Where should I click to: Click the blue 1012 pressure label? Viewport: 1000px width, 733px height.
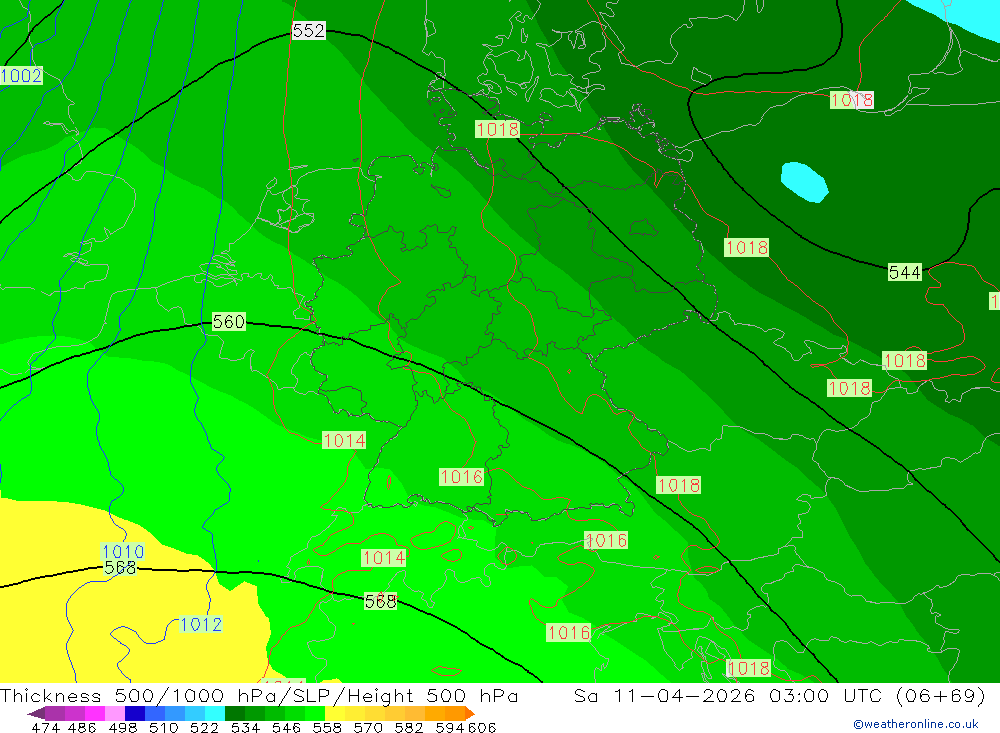[201, 624]
